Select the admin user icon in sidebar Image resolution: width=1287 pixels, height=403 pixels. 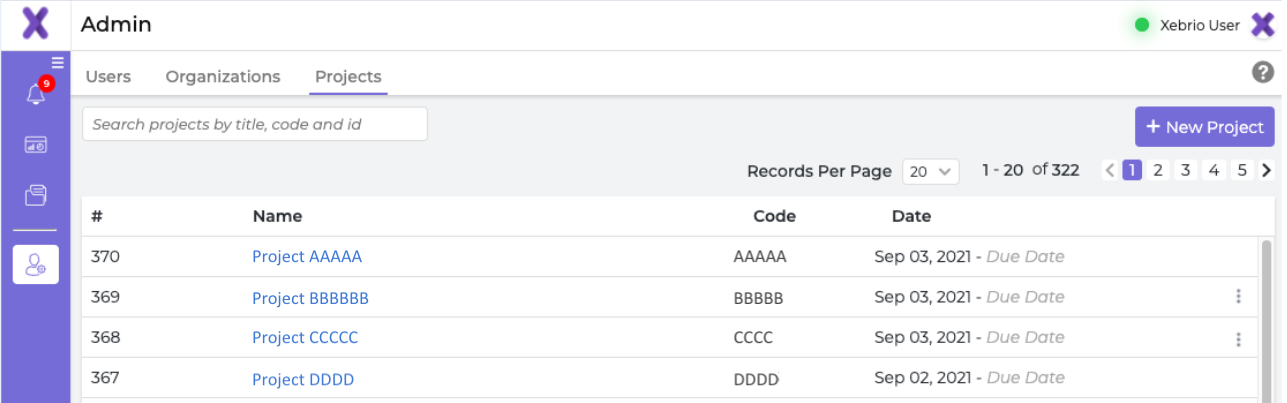36,264
